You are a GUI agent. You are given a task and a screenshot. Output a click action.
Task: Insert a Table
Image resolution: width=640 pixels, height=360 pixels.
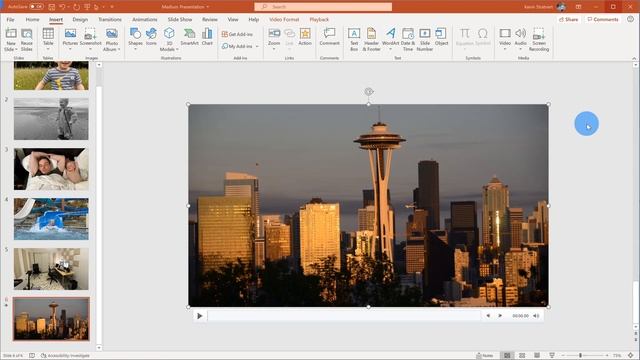click(x=48, y=39)
